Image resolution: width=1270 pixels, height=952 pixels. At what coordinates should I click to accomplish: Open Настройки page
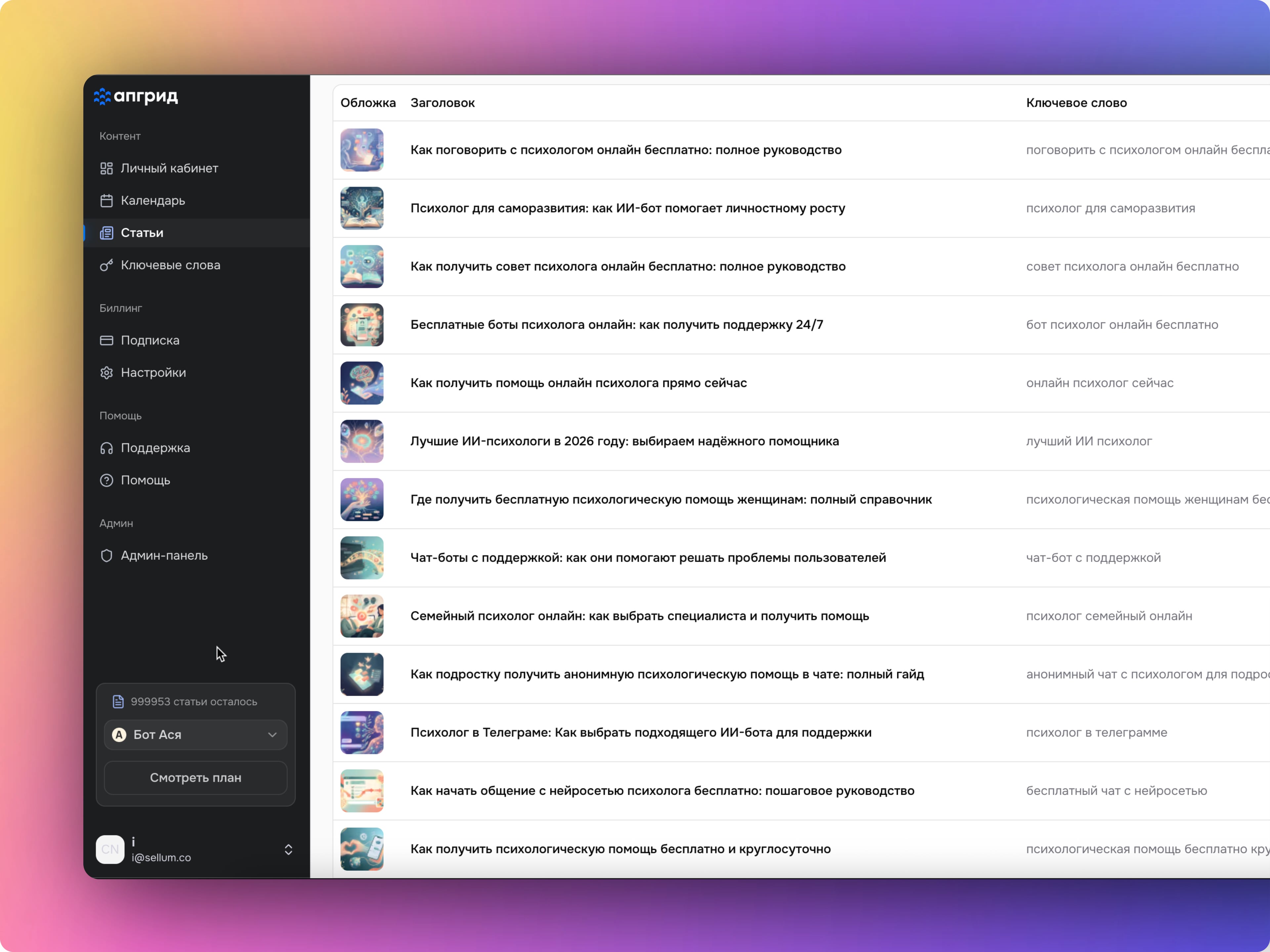click(x=196, y=373)
